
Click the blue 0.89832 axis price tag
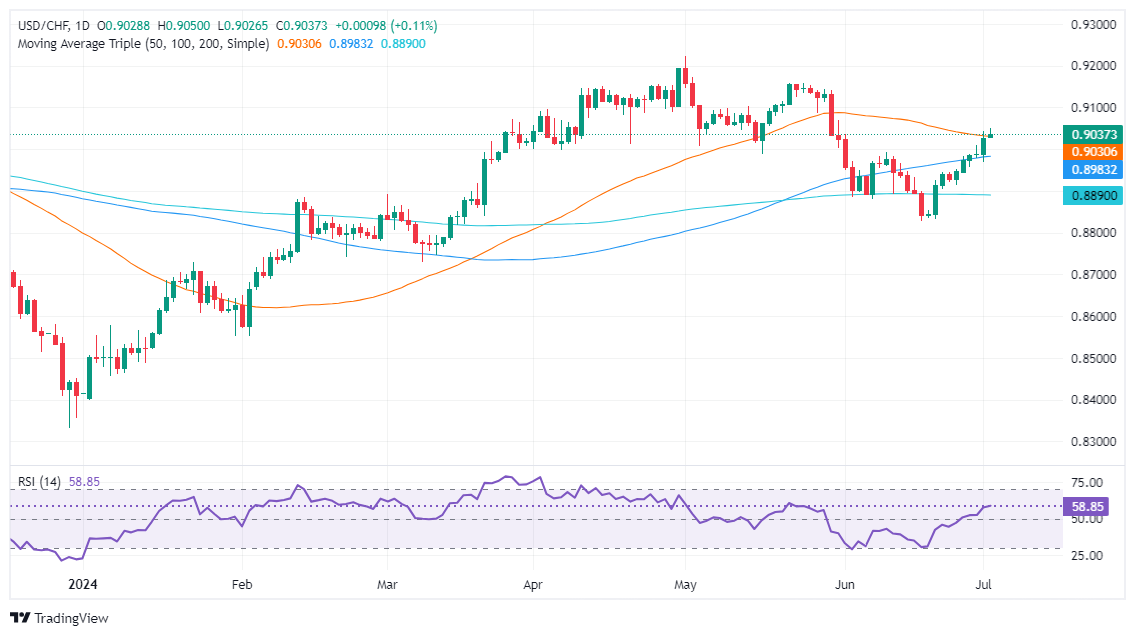(x=1093, y=170)
